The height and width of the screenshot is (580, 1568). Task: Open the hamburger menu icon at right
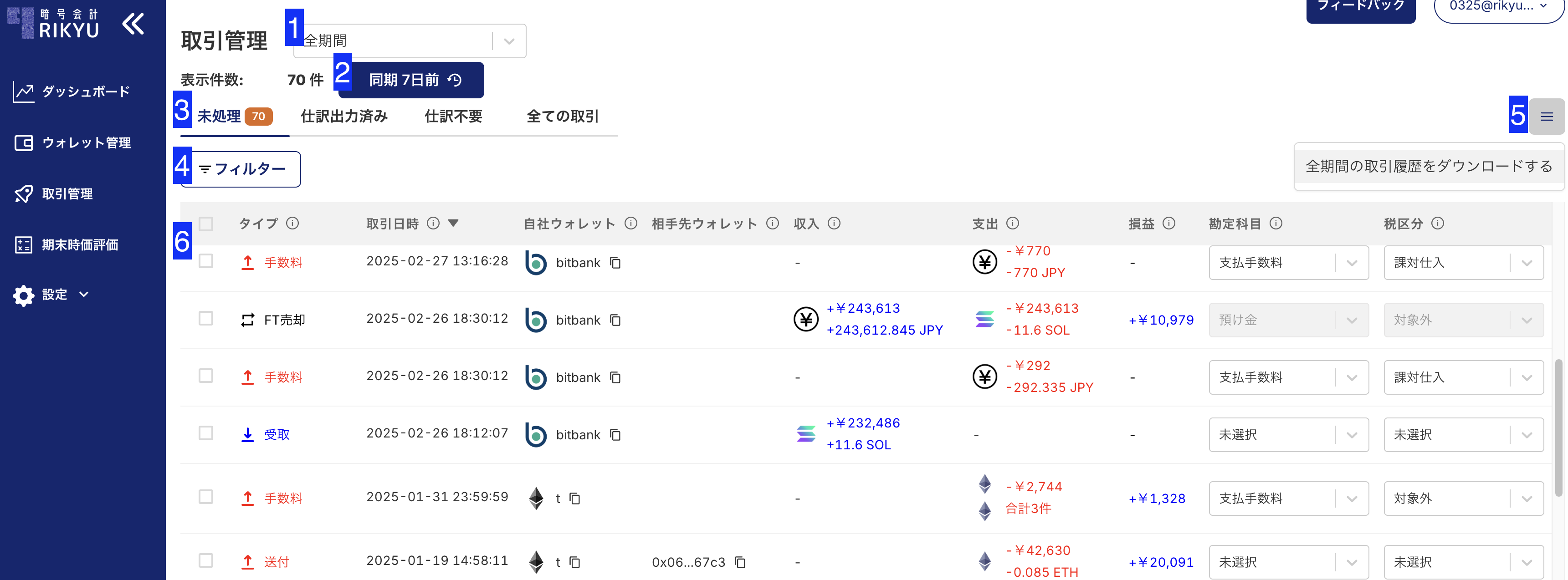coord(1546,116)
